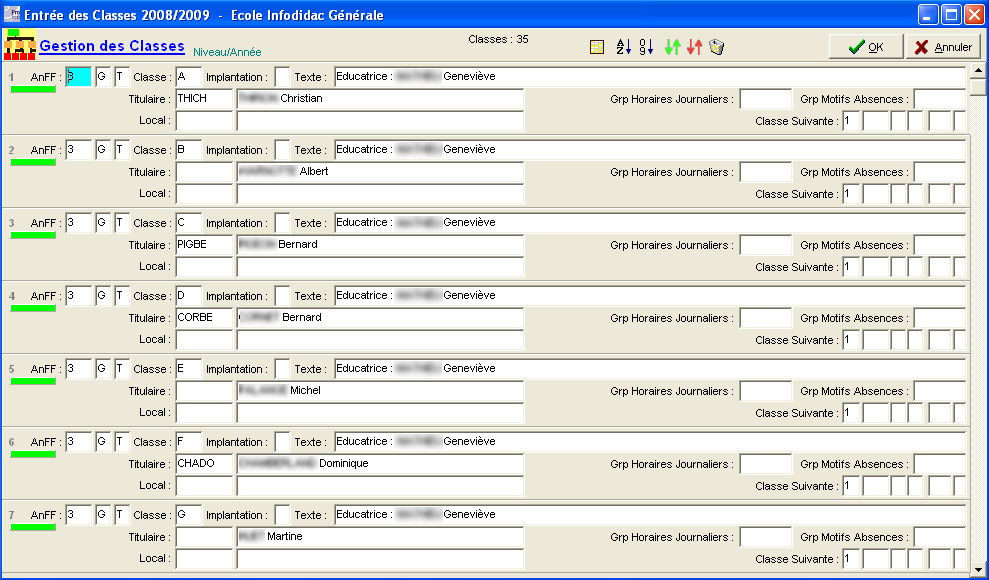Click the Local code field in row 1
The height and width of the screenshot is (580, 989).
204,120
